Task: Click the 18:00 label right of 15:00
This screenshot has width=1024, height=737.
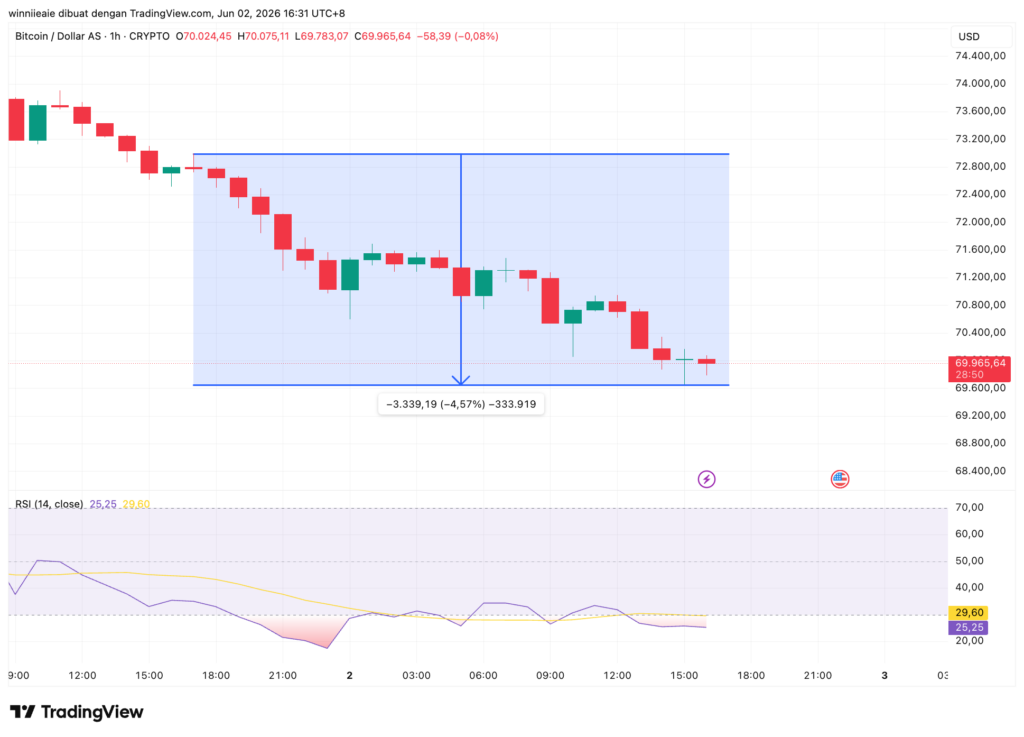Action: [751, 676]
